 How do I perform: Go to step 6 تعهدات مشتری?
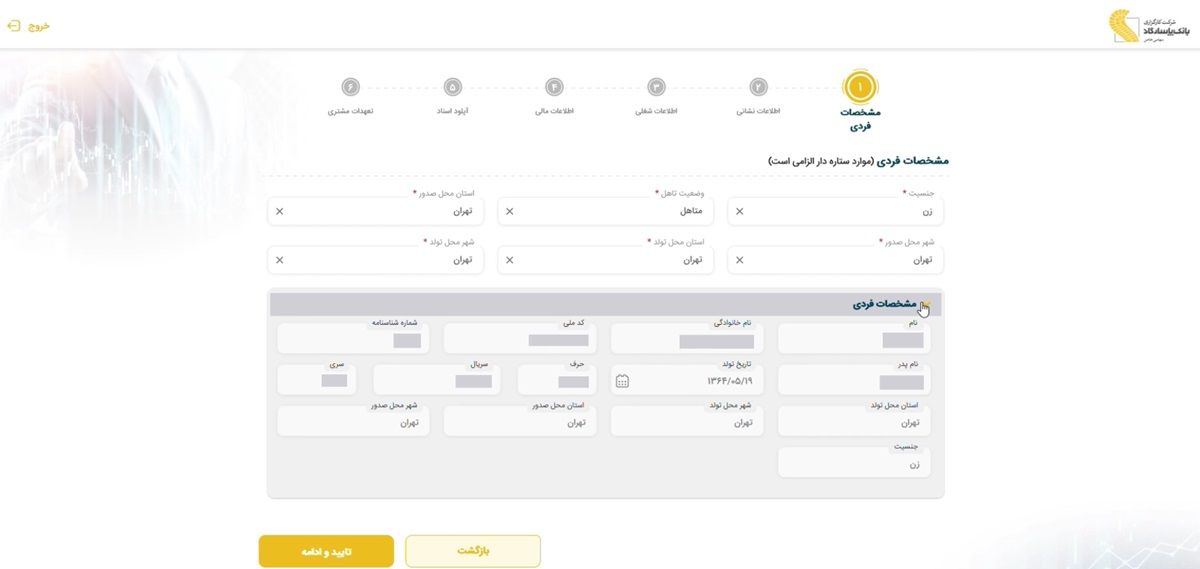tap(349, 87)
